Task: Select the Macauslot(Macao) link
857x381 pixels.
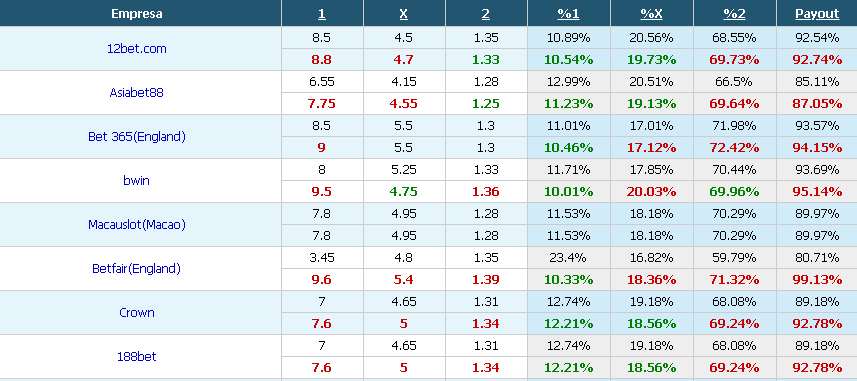Action: (137, 225)
